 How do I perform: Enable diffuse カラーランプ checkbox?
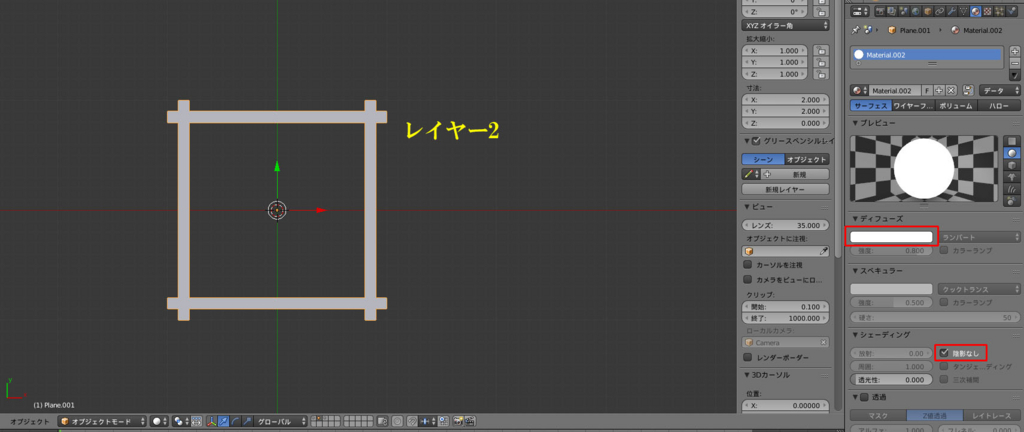click(x=944, y=250)
